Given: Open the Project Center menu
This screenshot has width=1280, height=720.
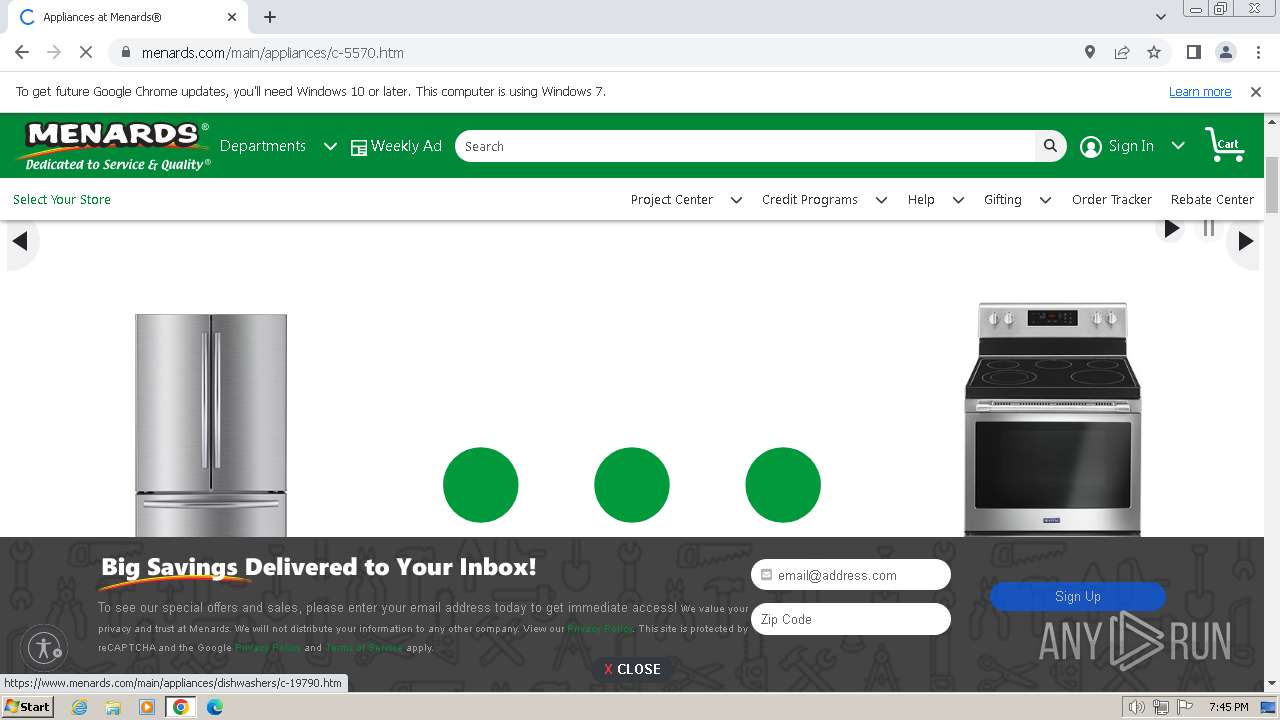Looking at the screenshot, I should (672, 199).
